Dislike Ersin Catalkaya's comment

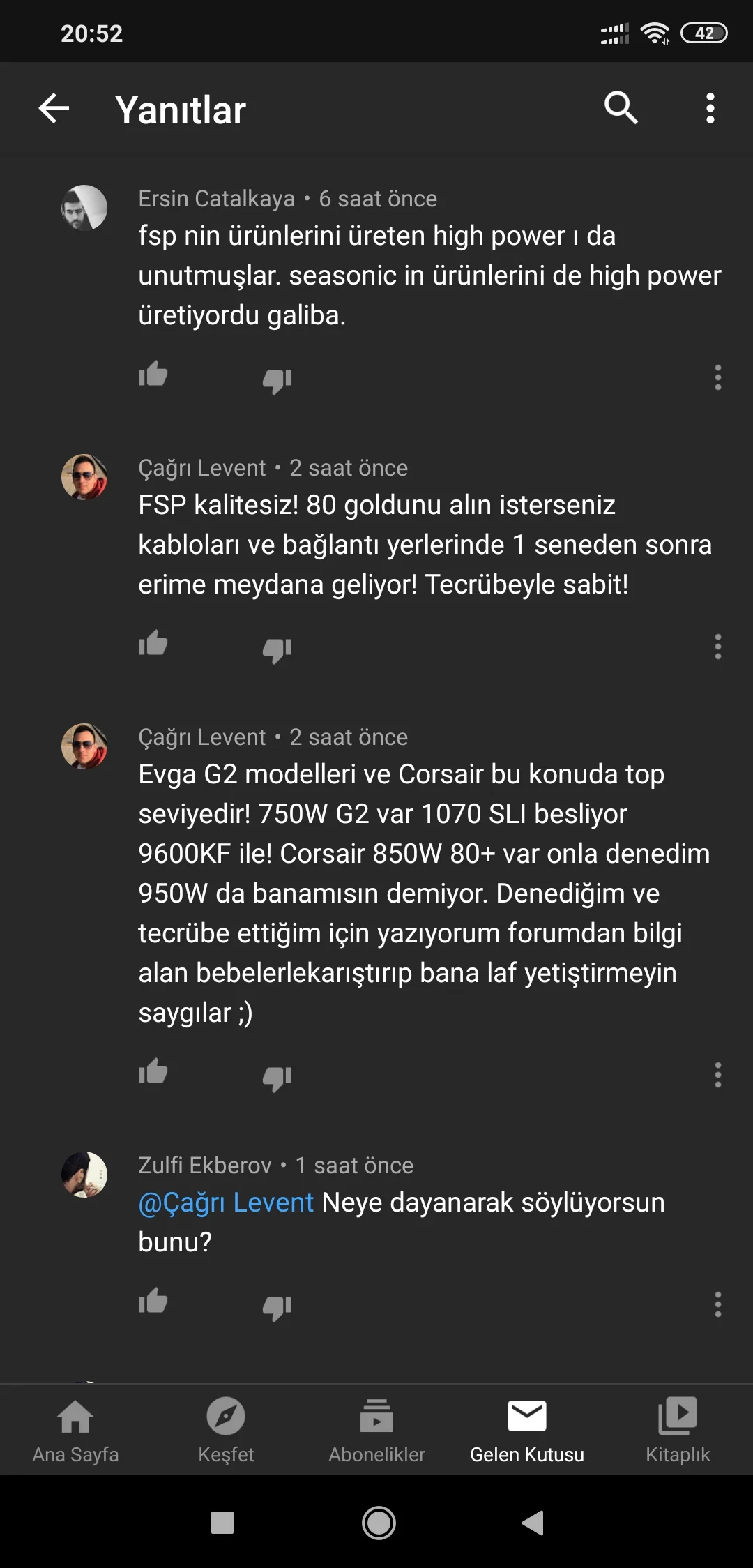[x=277, y=381]
